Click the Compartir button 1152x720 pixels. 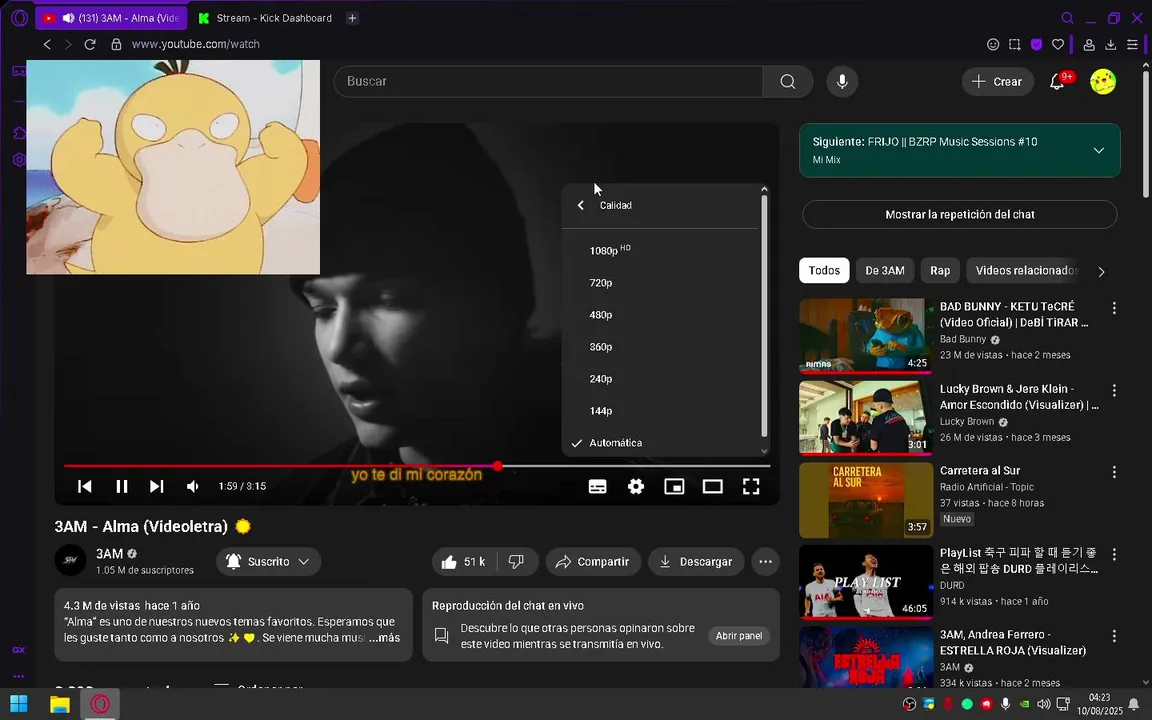(593, 561)
